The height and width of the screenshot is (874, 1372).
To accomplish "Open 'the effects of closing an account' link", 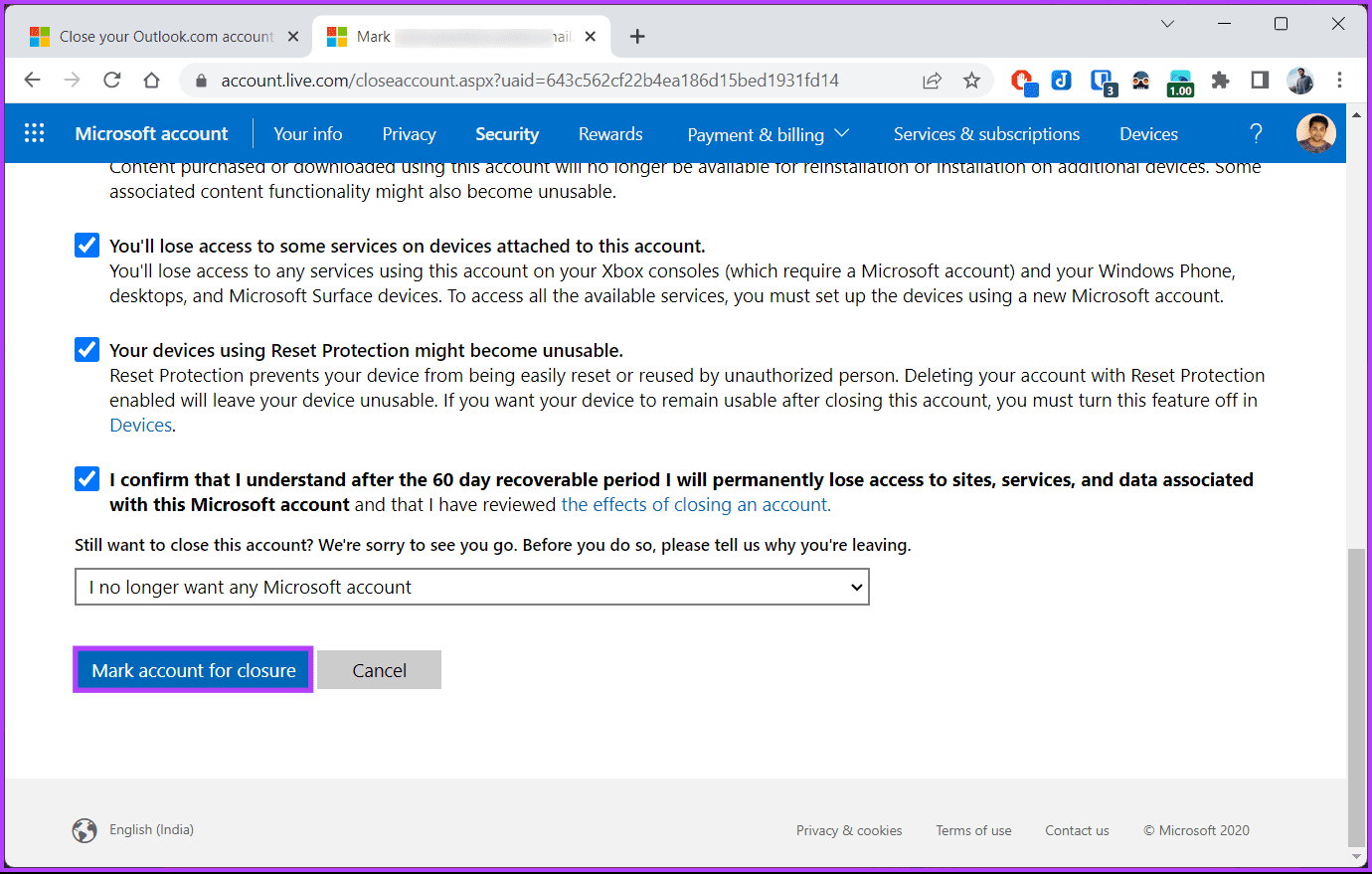I will coord(696,505).
